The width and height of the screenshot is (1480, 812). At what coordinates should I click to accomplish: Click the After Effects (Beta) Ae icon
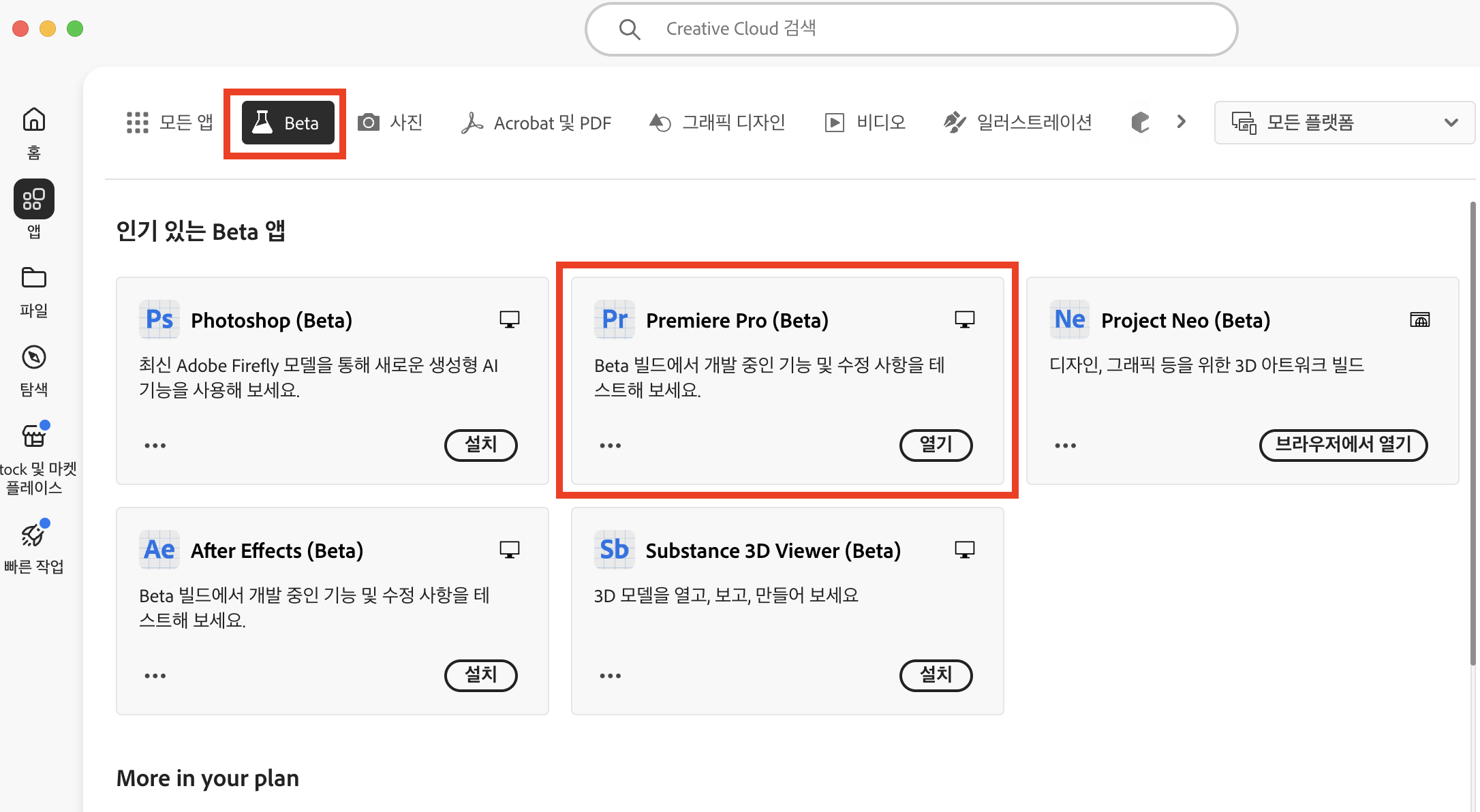(x=159, y=550)
